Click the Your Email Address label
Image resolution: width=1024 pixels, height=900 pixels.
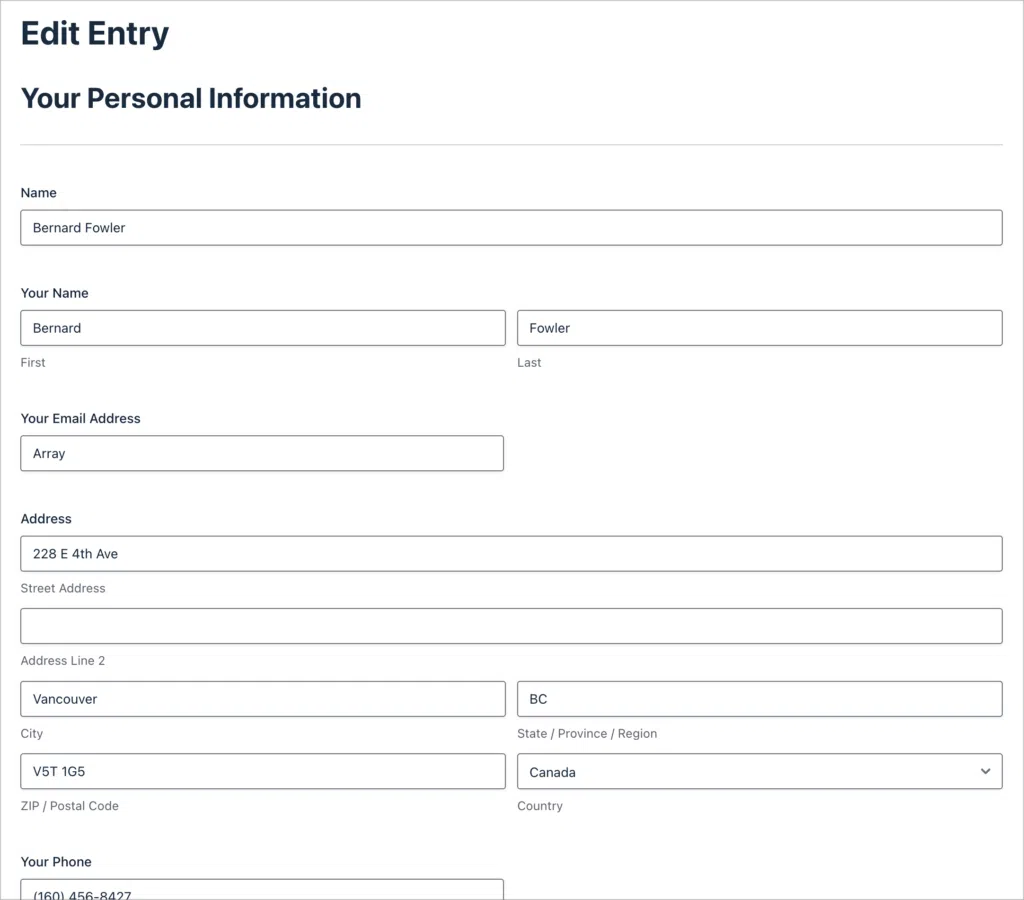(80, 418)
